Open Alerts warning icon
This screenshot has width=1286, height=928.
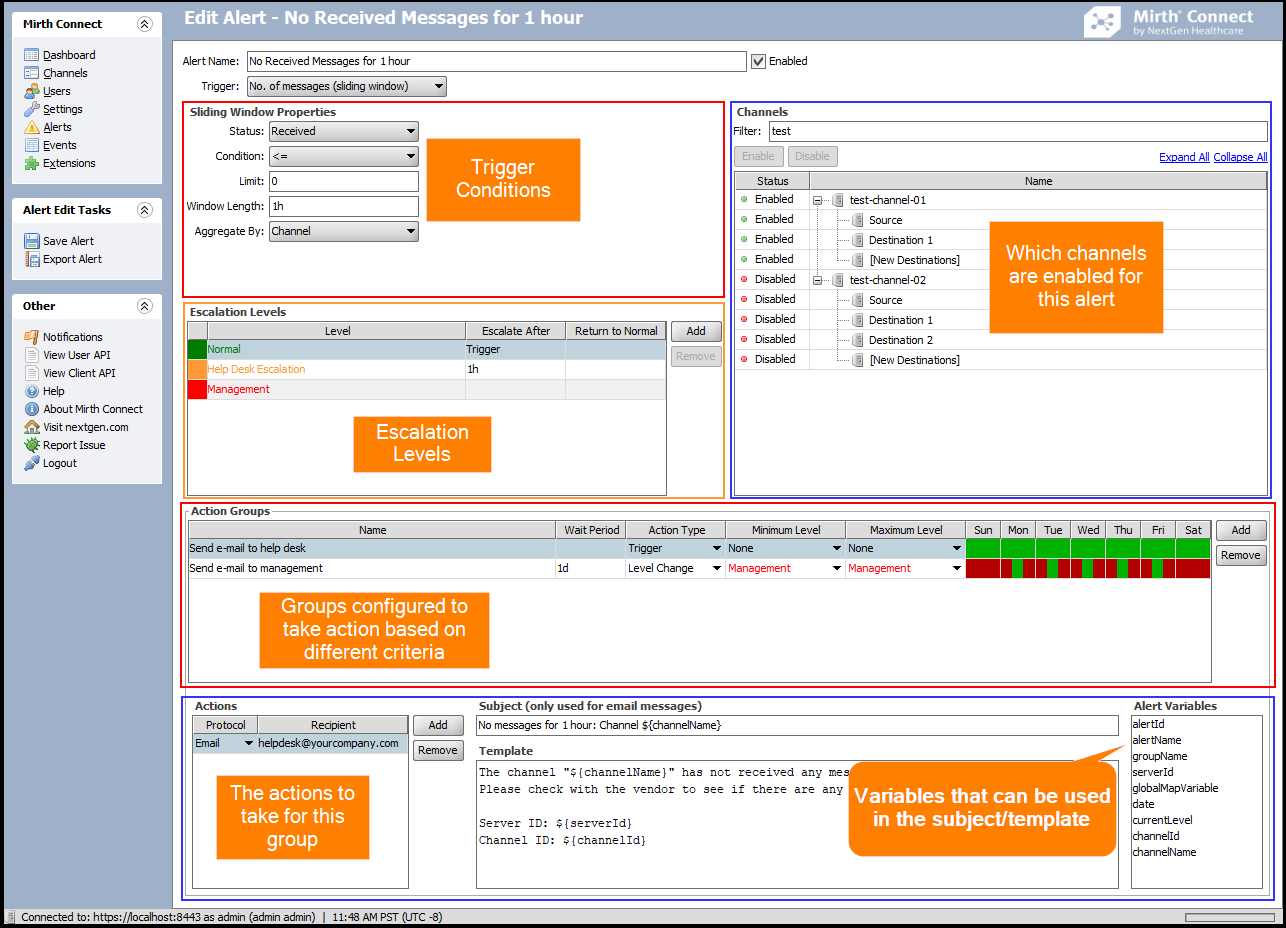pos(31,127)
